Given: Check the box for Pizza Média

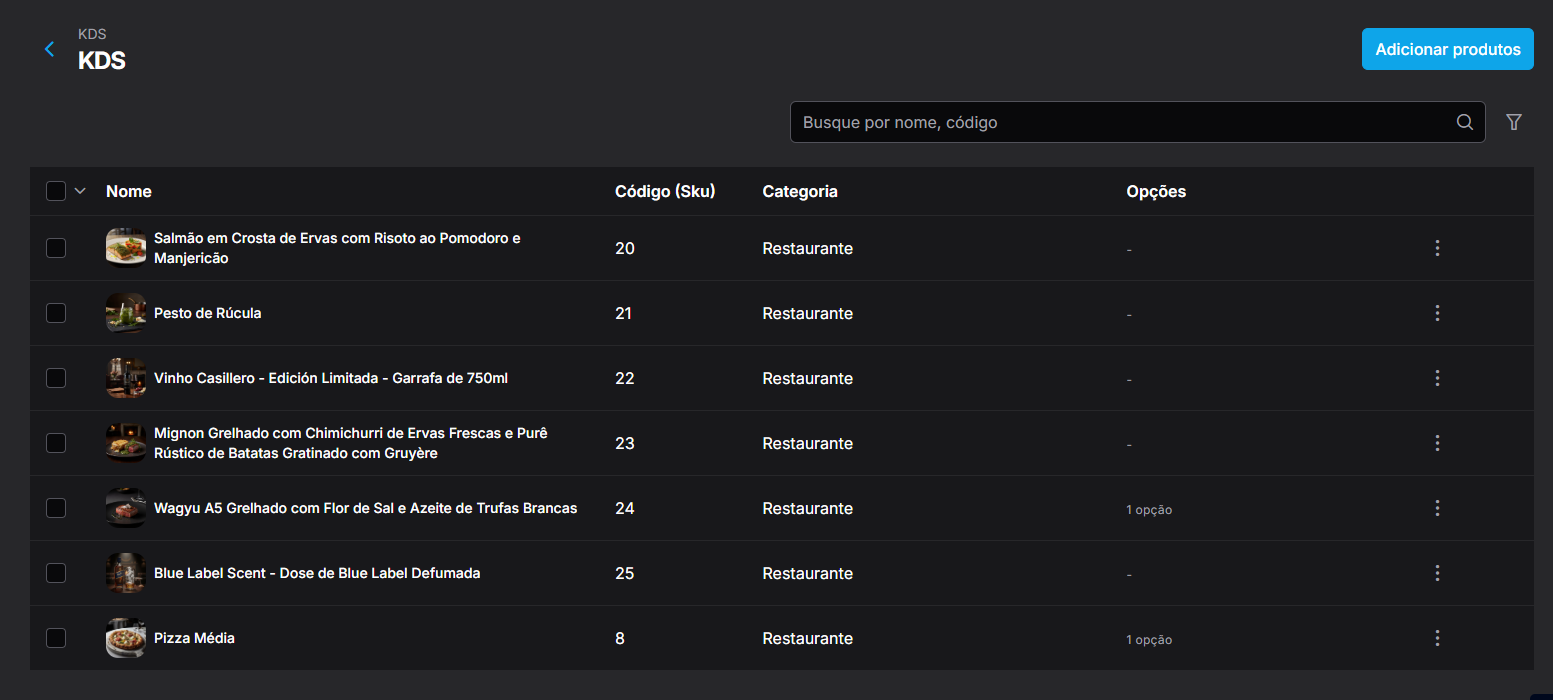Looking at the screenshot, I should pos(56,638).
